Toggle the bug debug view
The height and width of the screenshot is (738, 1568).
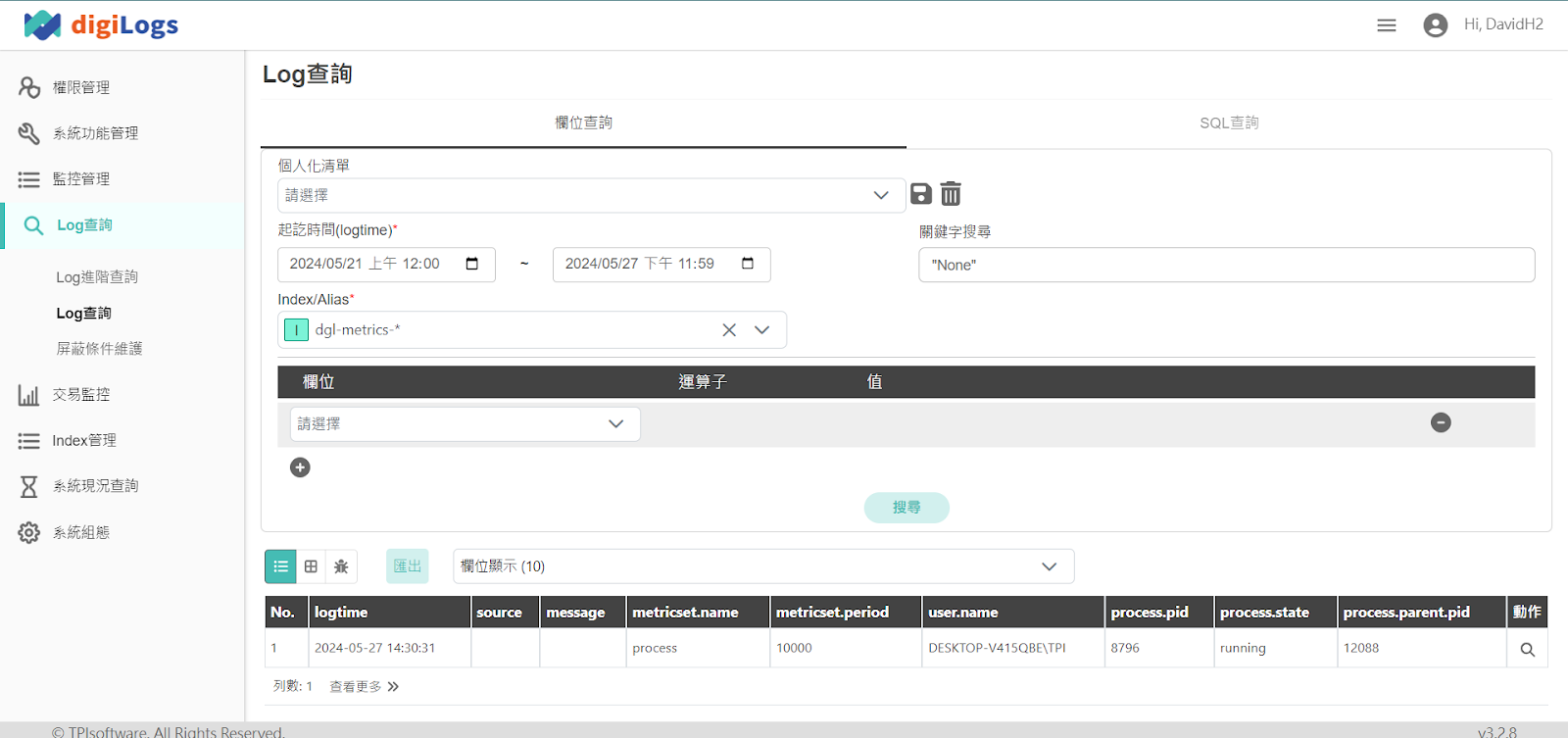coord(341,566)
